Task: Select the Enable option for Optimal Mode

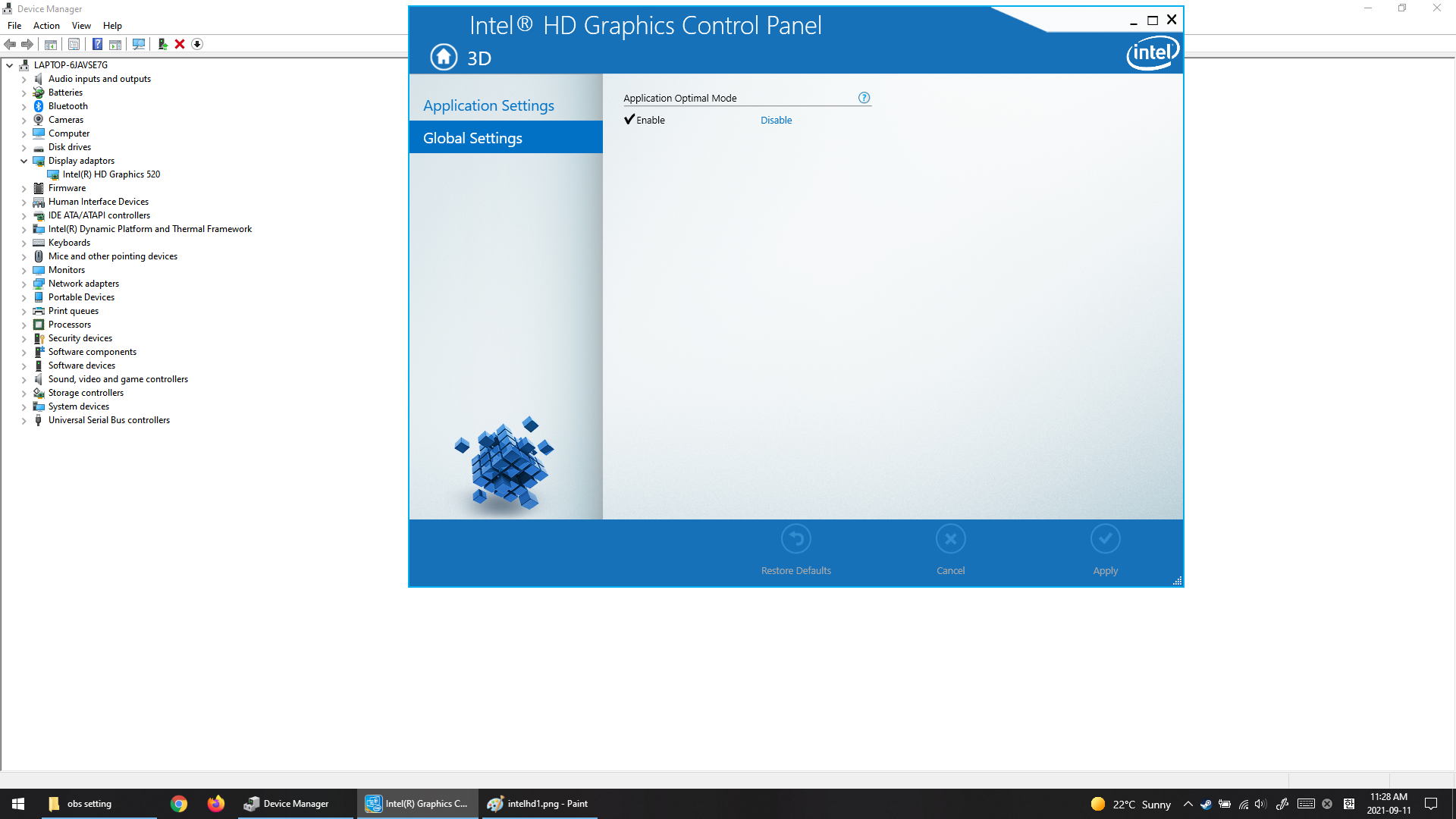Action: [x=645, y=120]
